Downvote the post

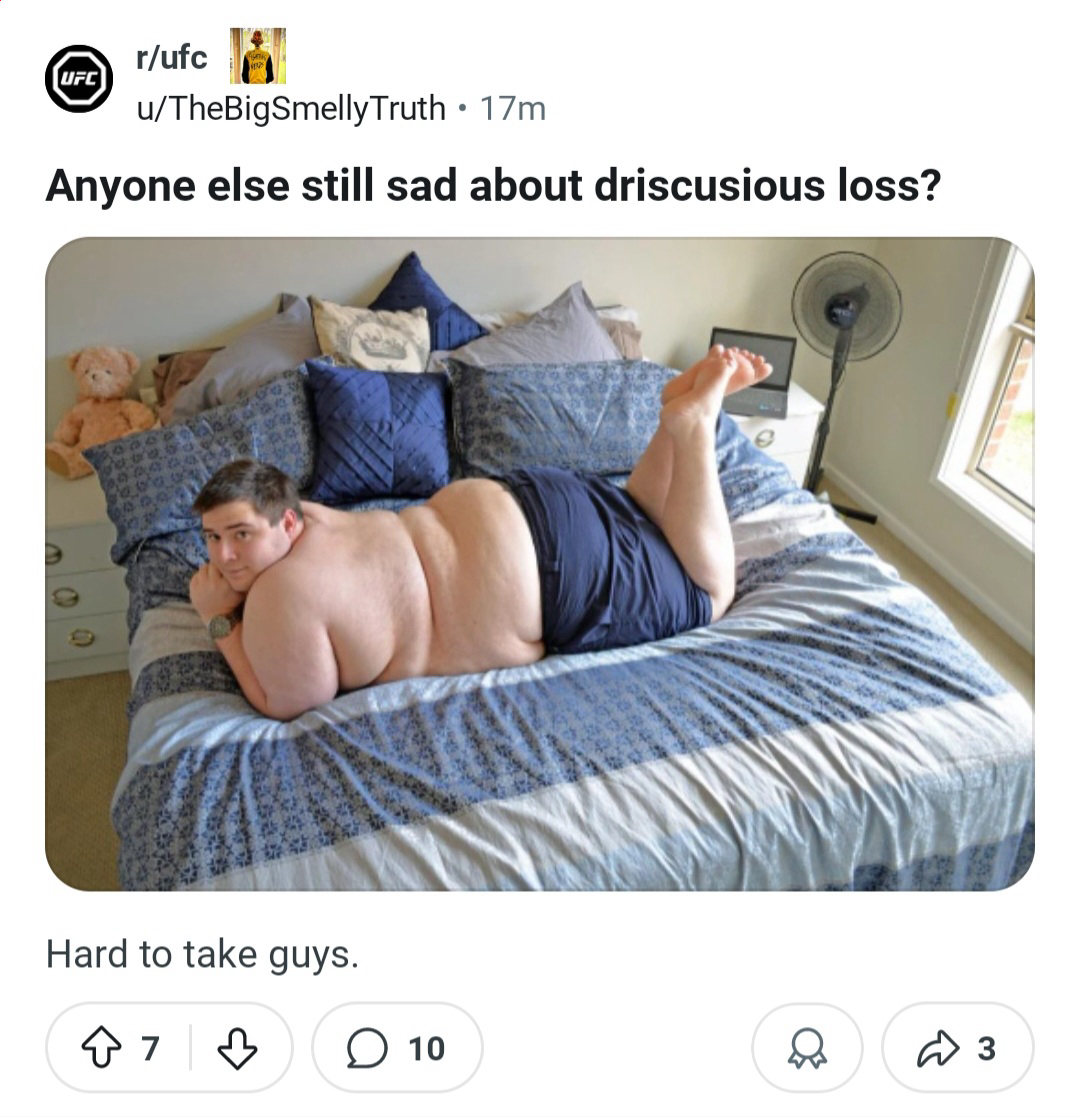(237, 1048)
